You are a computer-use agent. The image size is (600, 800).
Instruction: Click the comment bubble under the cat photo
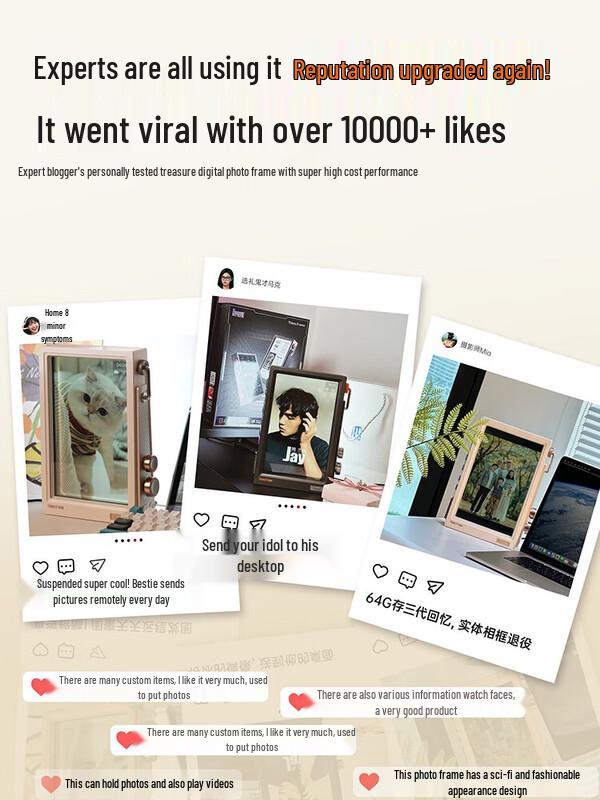point(66,566)
